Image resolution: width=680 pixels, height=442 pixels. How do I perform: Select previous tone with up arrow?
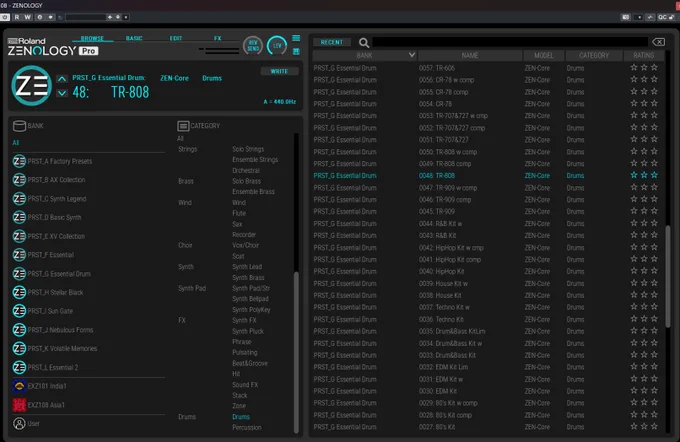click(x=62, y=79)
